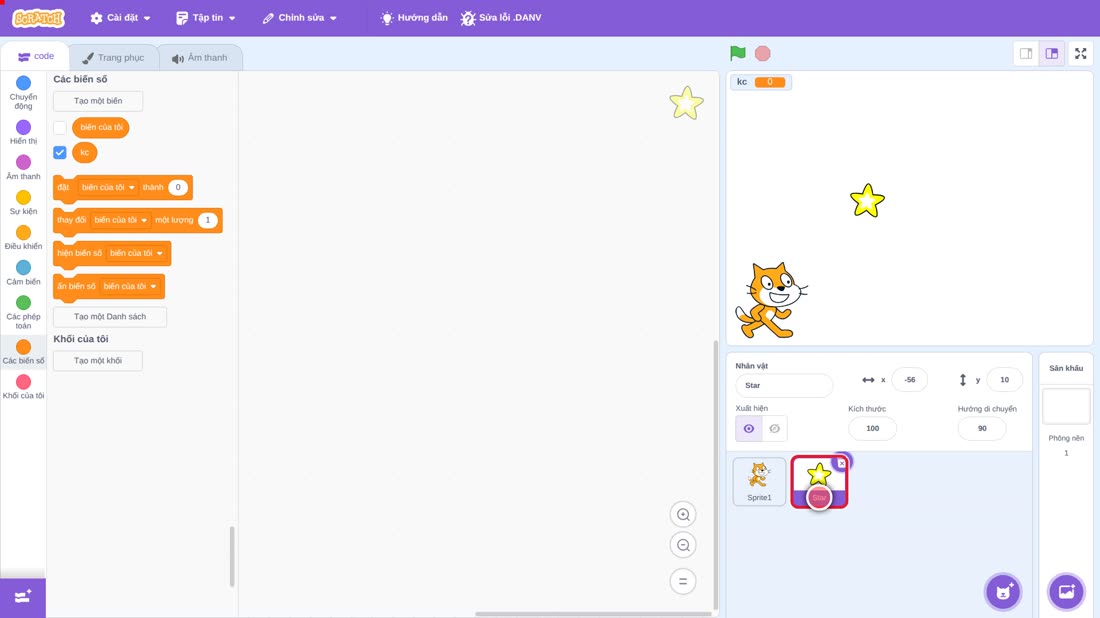Open the add extension button
The image size is (1100, 618).
[x=22, y=597]
